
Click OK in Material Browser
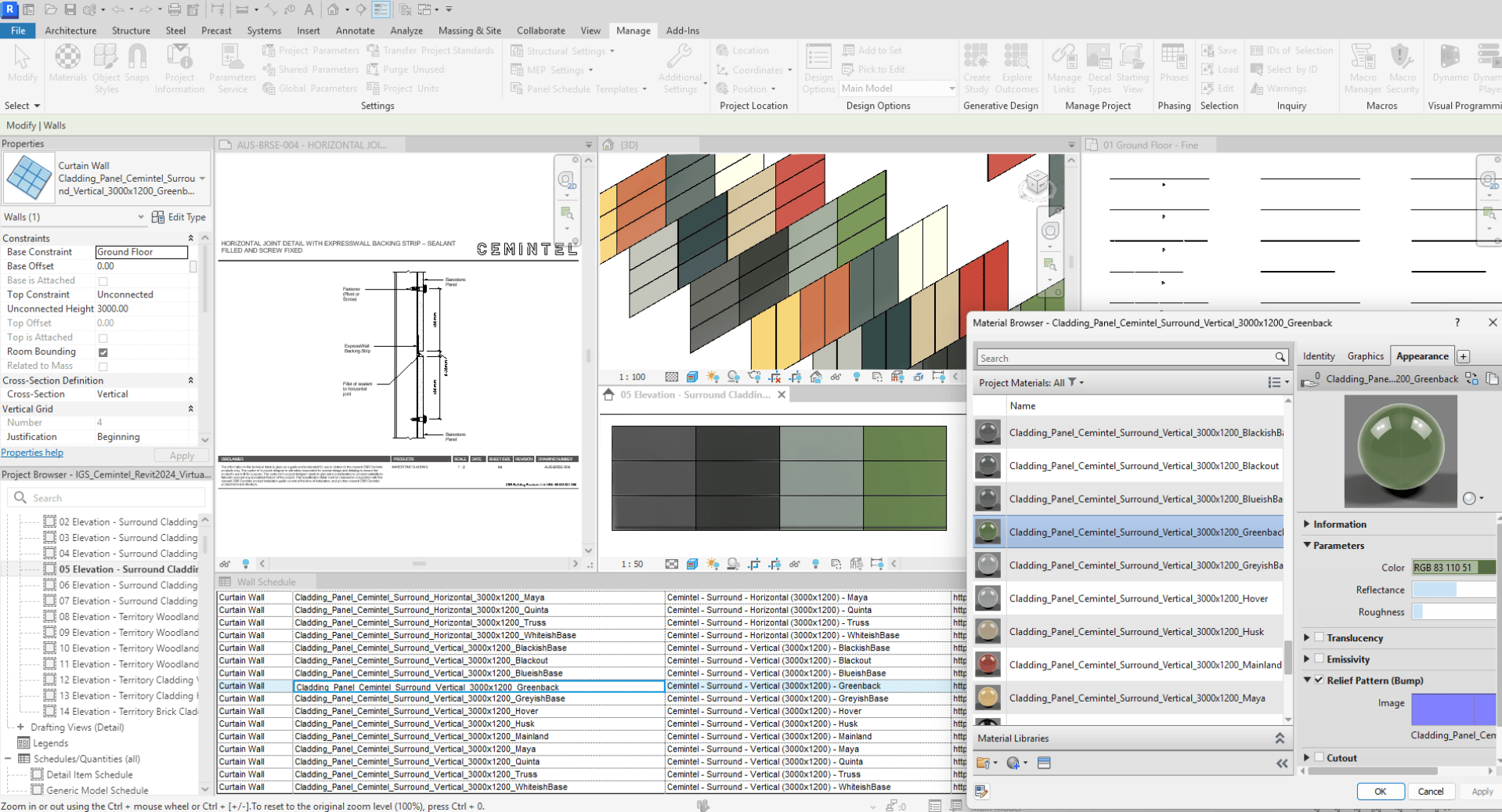[x=1380, y=791]
